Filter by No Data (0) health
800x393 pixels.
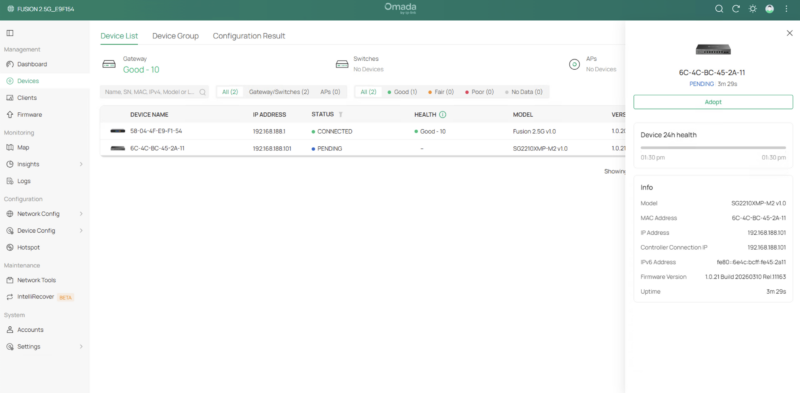pyautogui.click(x=523, y=92)
